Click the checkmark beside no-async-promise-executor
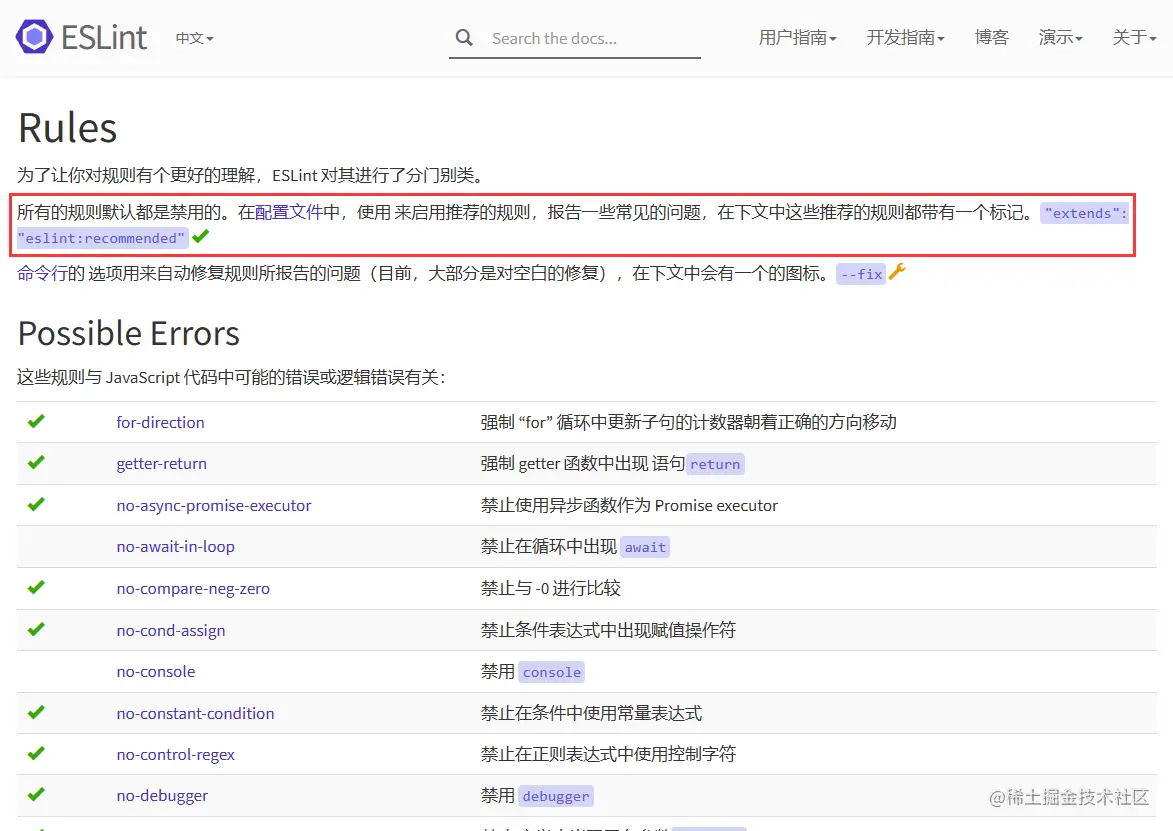Image resolution: width=1173 pixels, height=831 pixels. [36, 504]
